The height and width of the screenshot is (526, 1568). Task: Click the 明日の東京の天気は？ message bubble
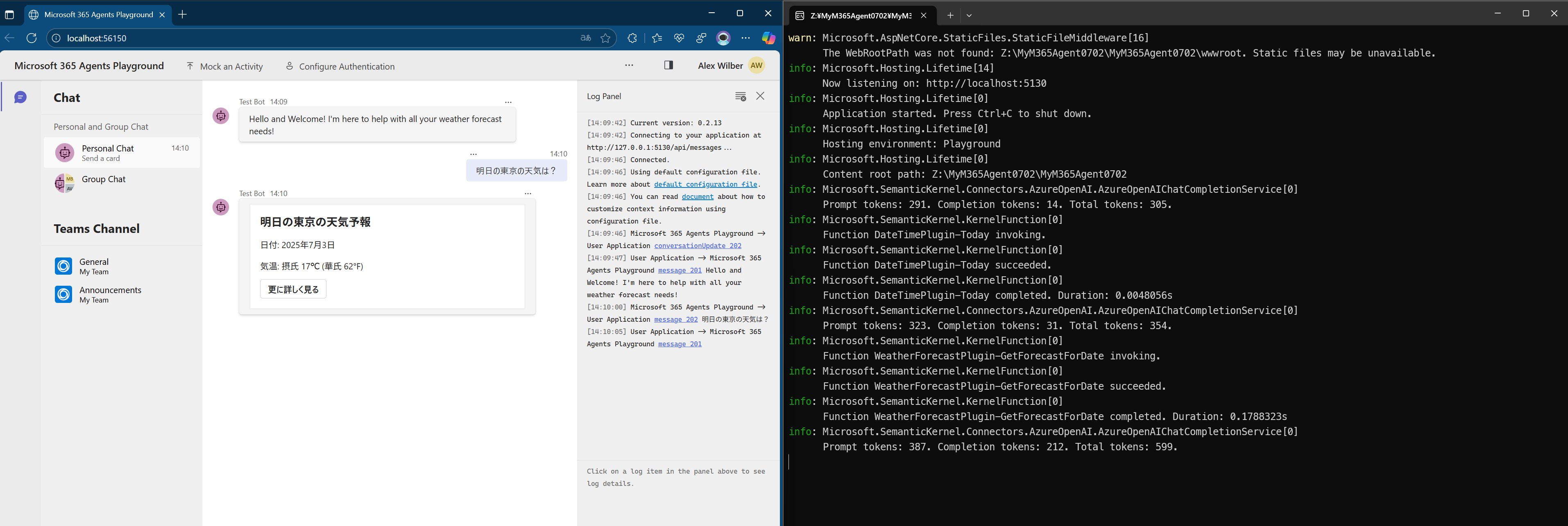click(x=516, y=170)
